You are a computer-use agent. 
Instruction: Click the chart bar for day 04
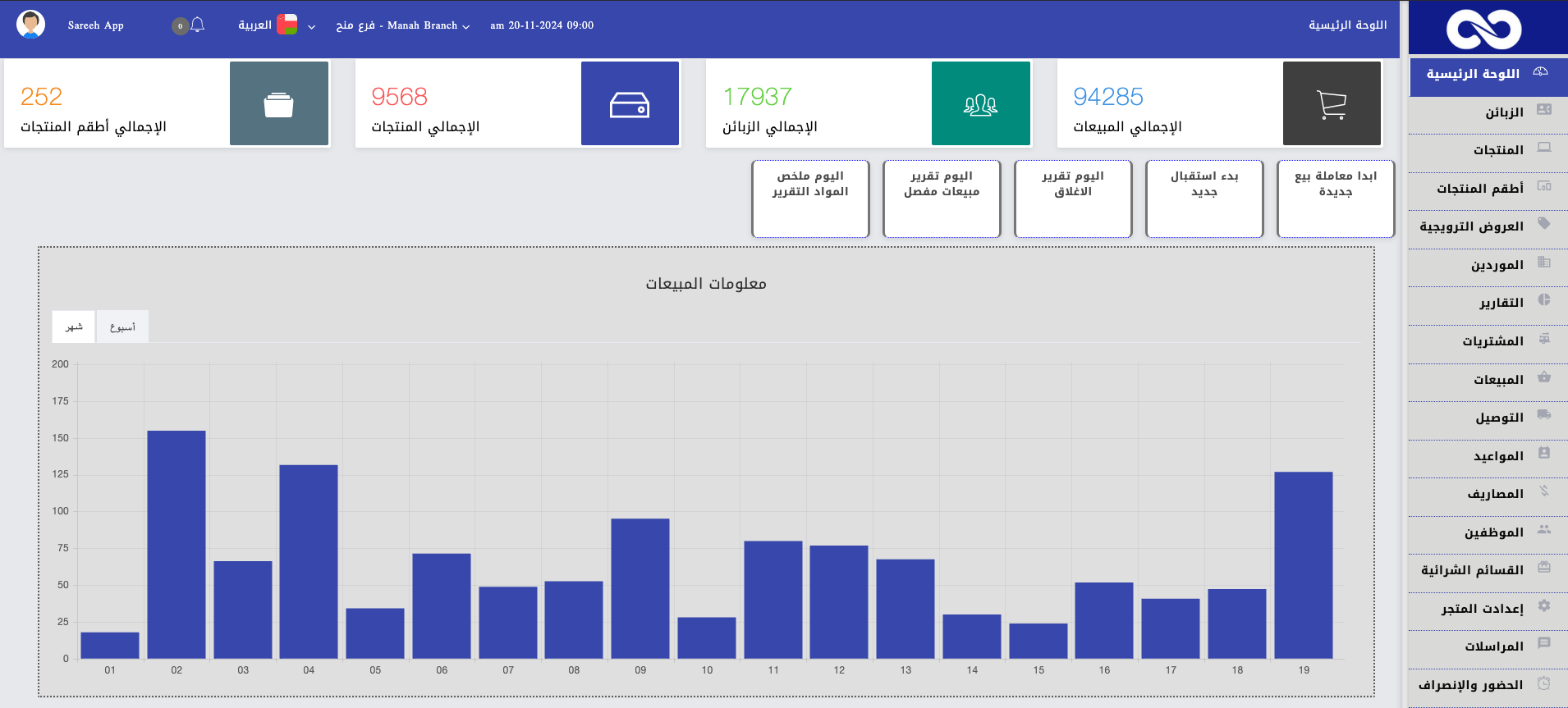[309, 561]
